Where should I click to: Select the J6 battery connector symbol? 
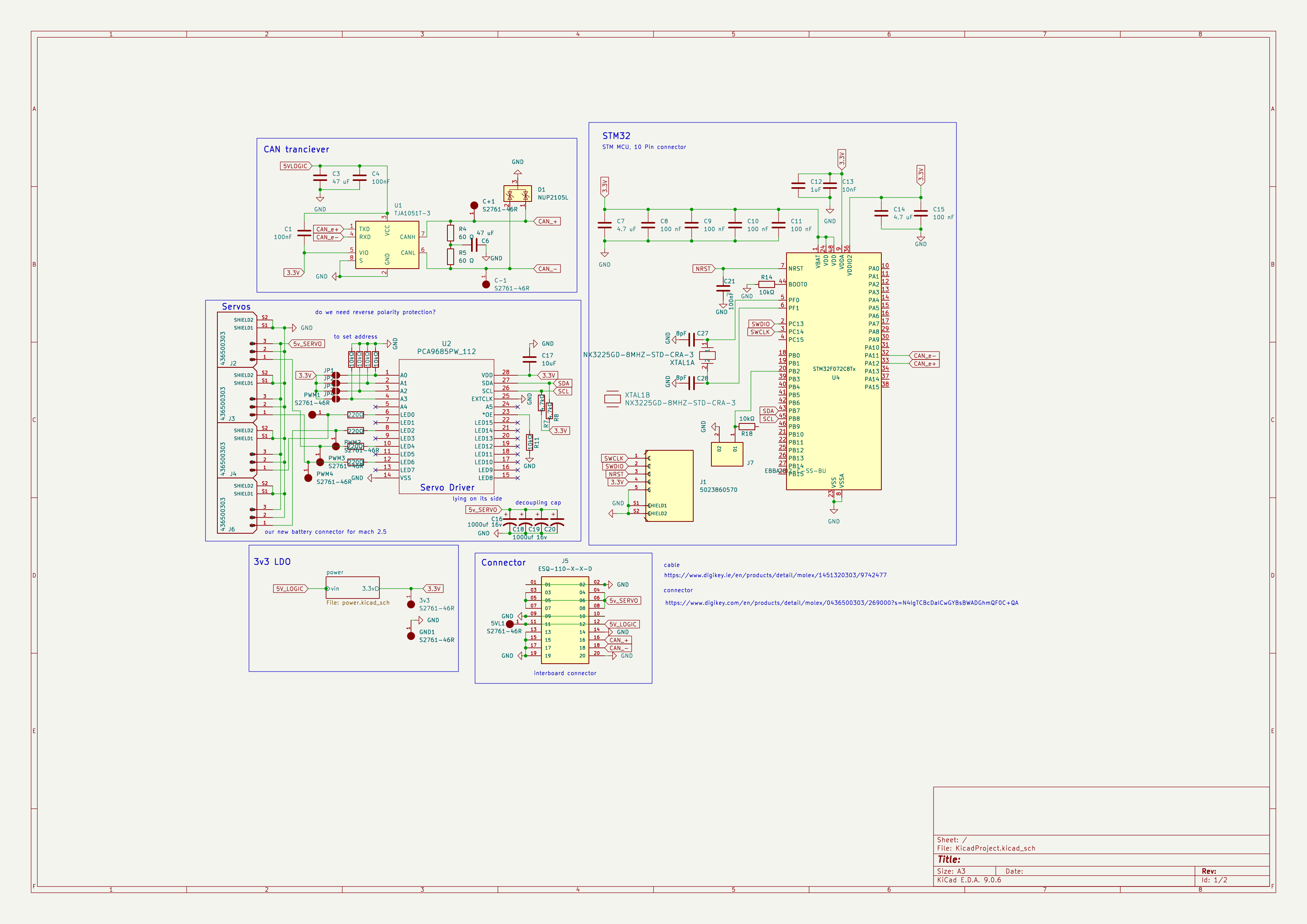(x=238, y=506)
